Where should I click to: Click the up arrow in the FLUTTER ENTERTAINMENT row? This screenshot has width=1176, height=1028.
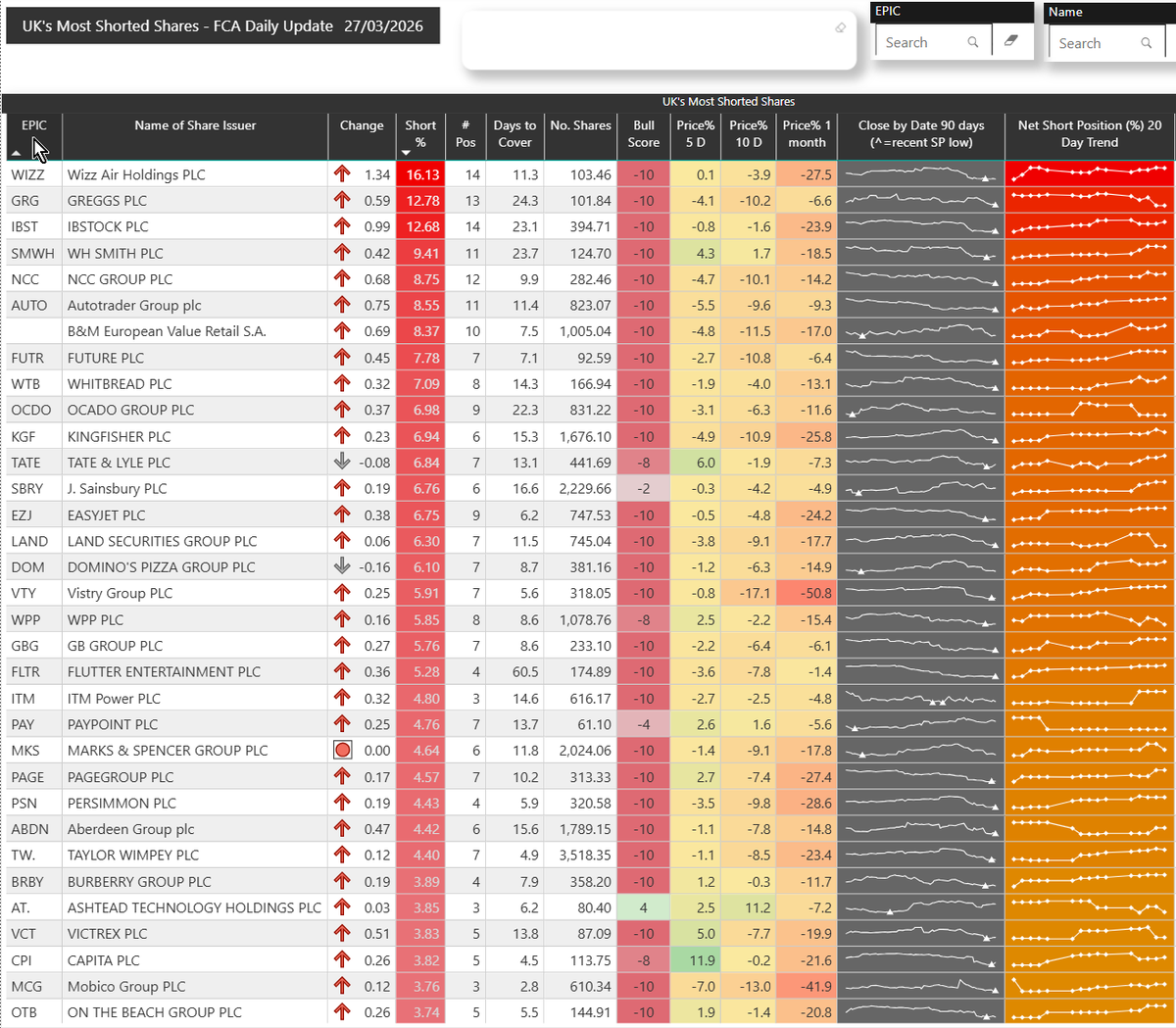(342, 671)
